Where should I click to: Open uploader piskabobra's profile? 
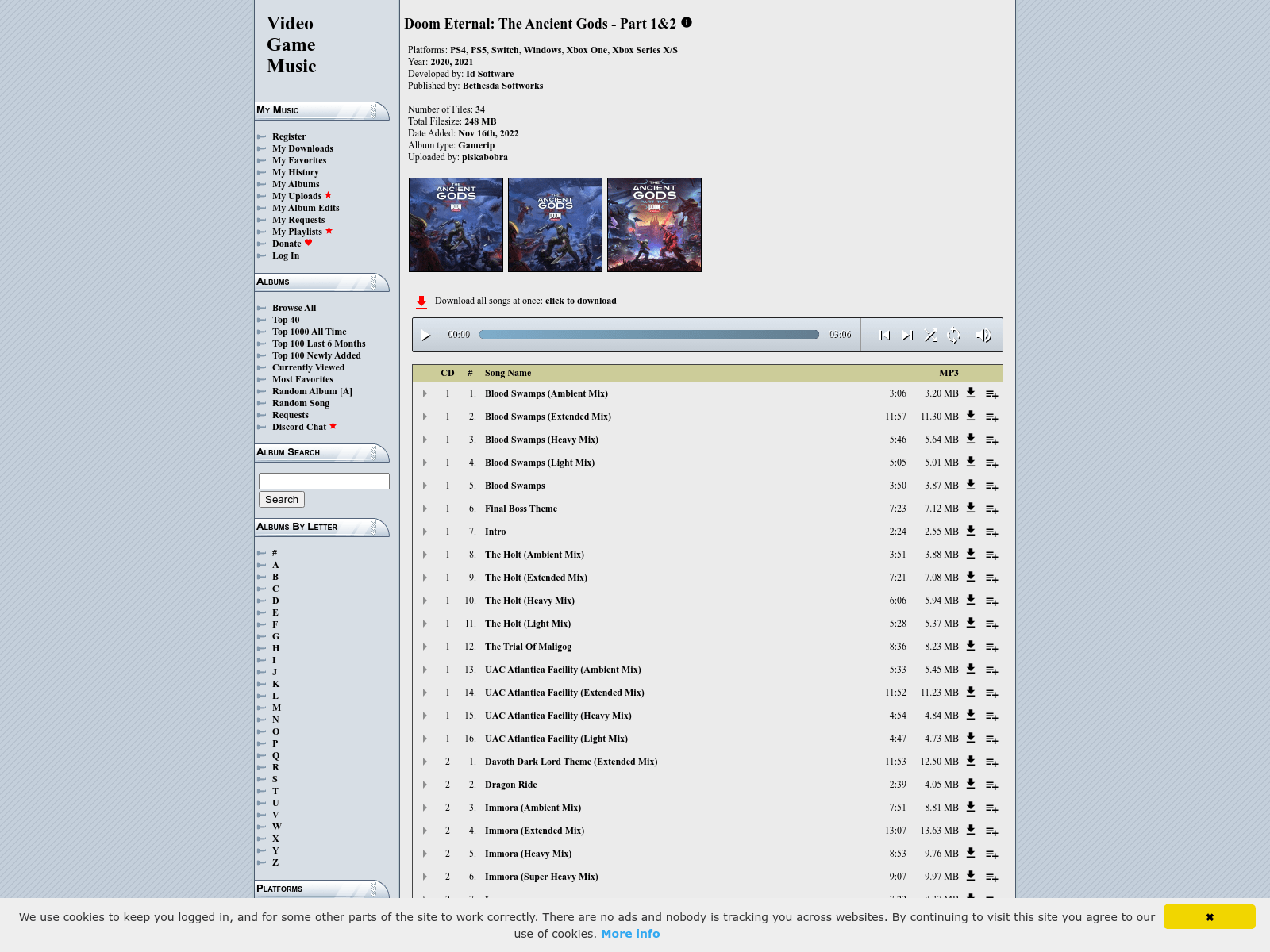click(x=485, y=157)
